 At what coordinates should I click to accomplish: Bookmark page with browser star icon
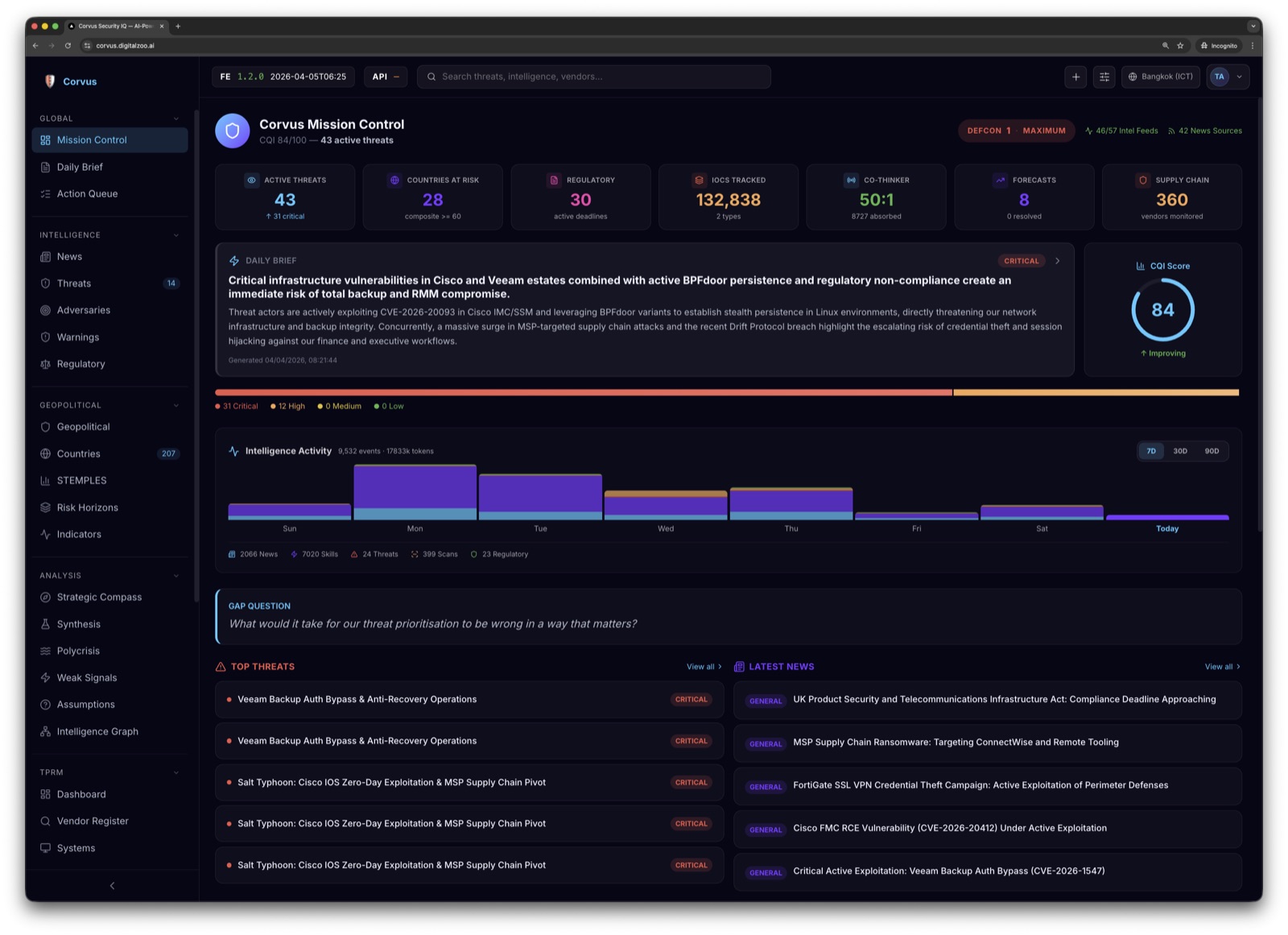(1180, 46)
